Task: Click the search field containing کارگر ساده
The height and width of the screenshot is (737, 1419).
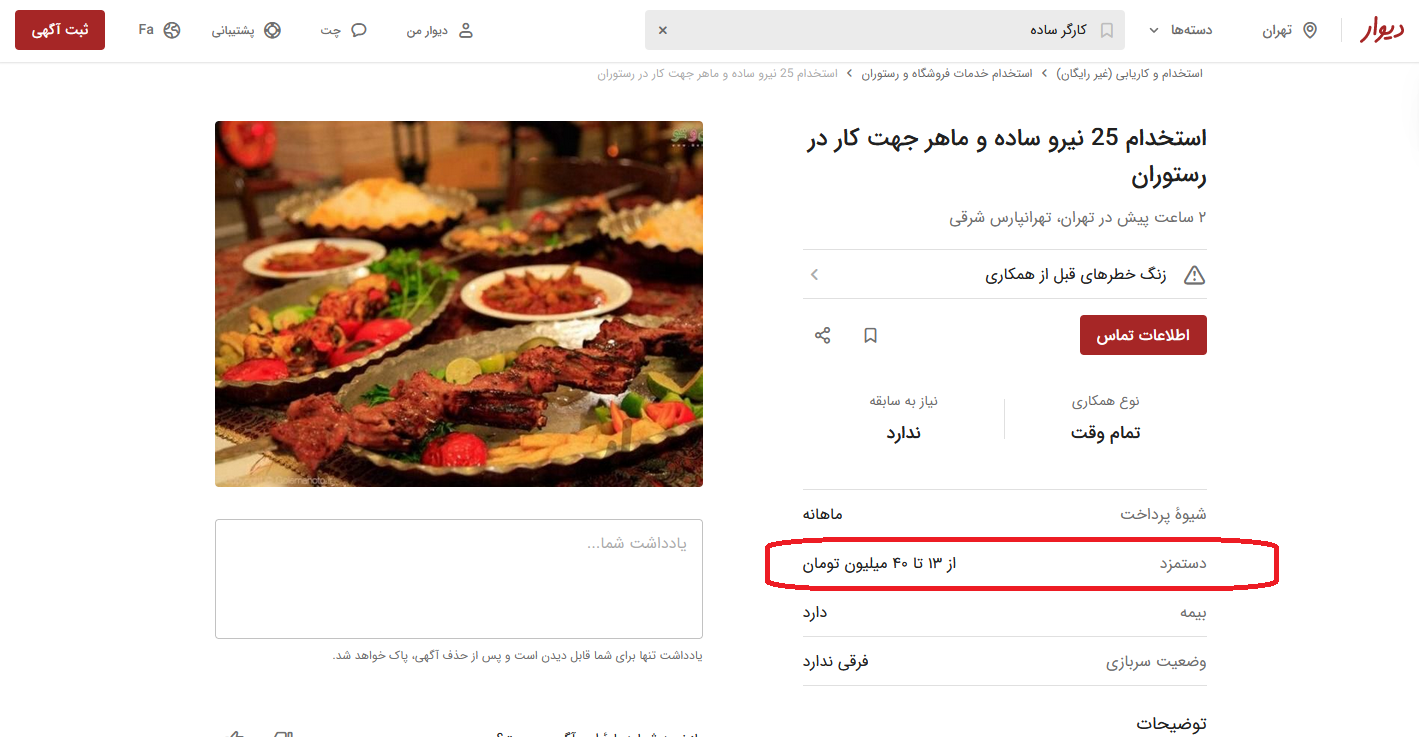Action: point(885,30)
